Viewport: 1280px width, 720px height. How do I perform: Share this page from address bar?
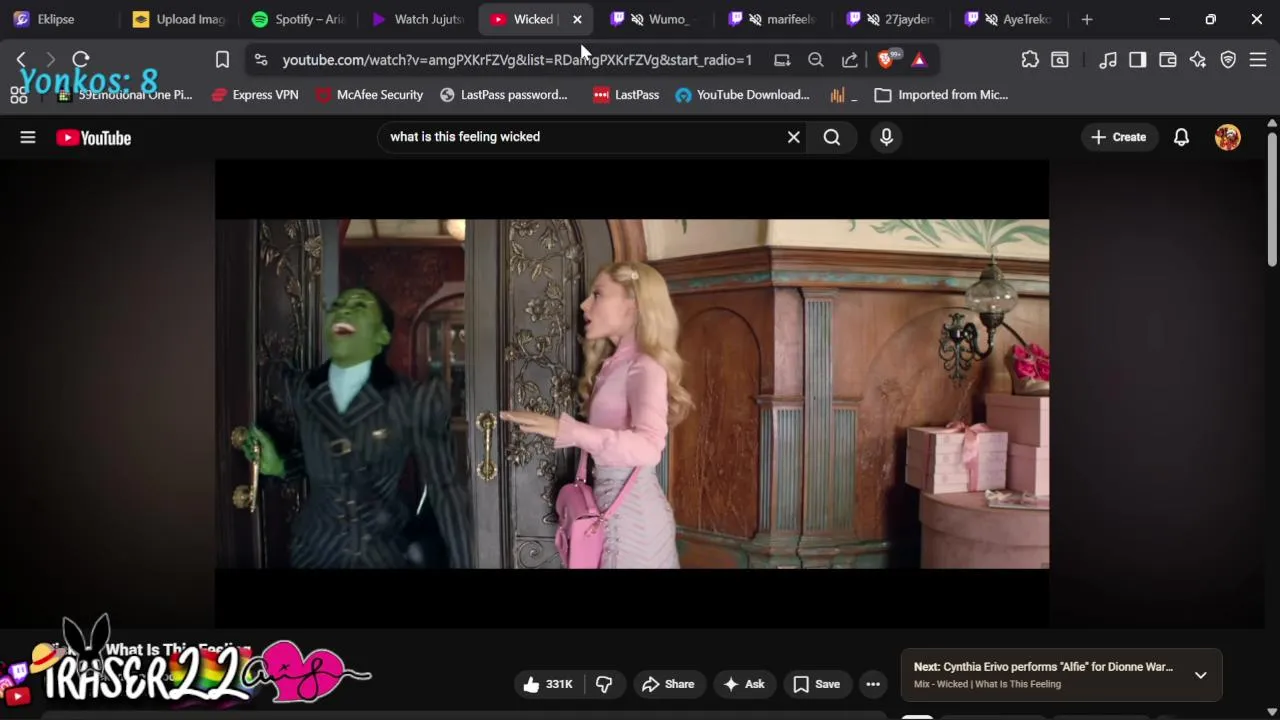(x=850, y=60)
